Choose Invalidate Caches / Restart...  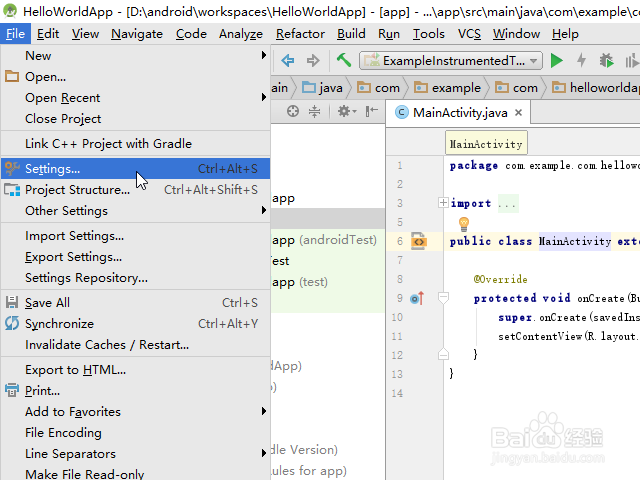[x=136, y=345]
